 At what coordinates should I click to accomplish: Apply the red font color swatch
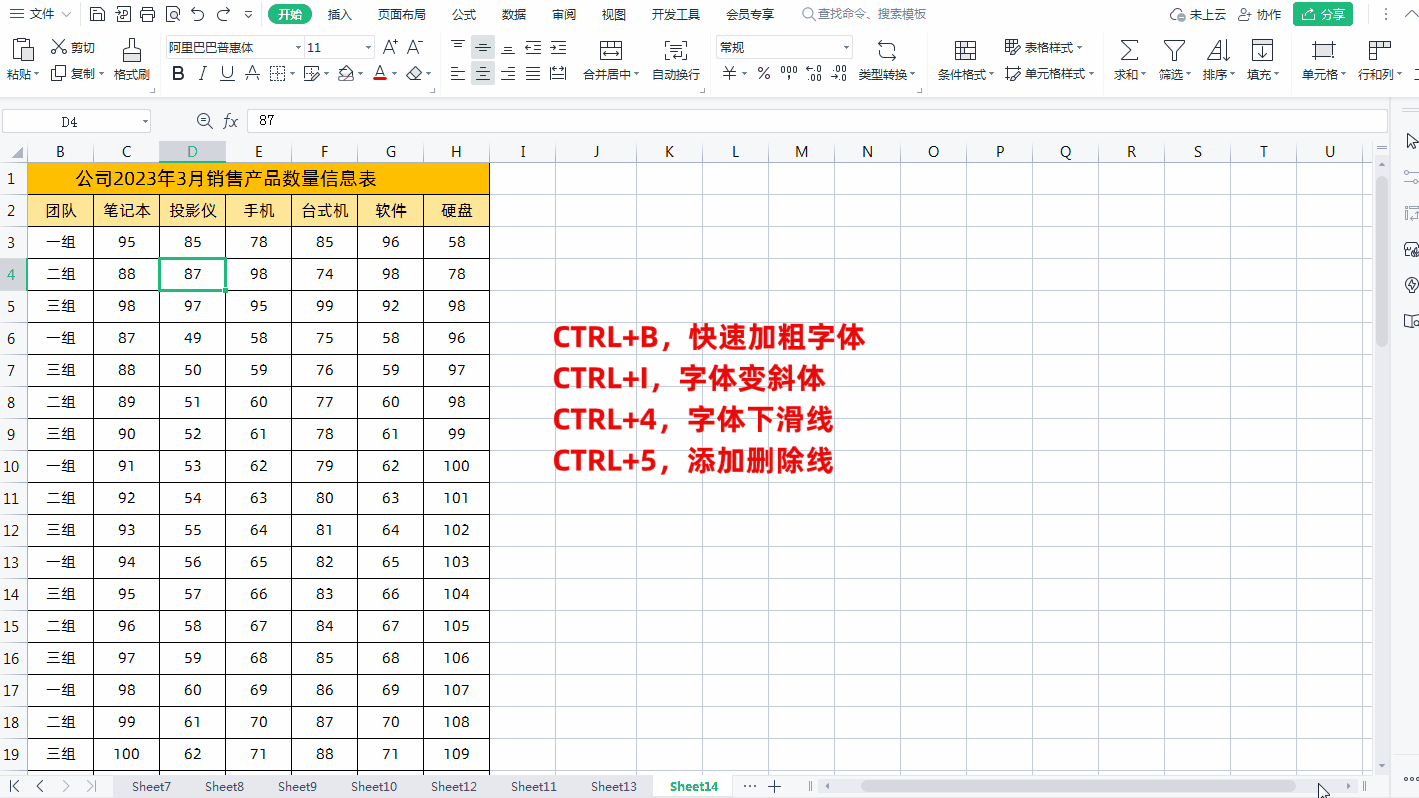coord(380,73)
